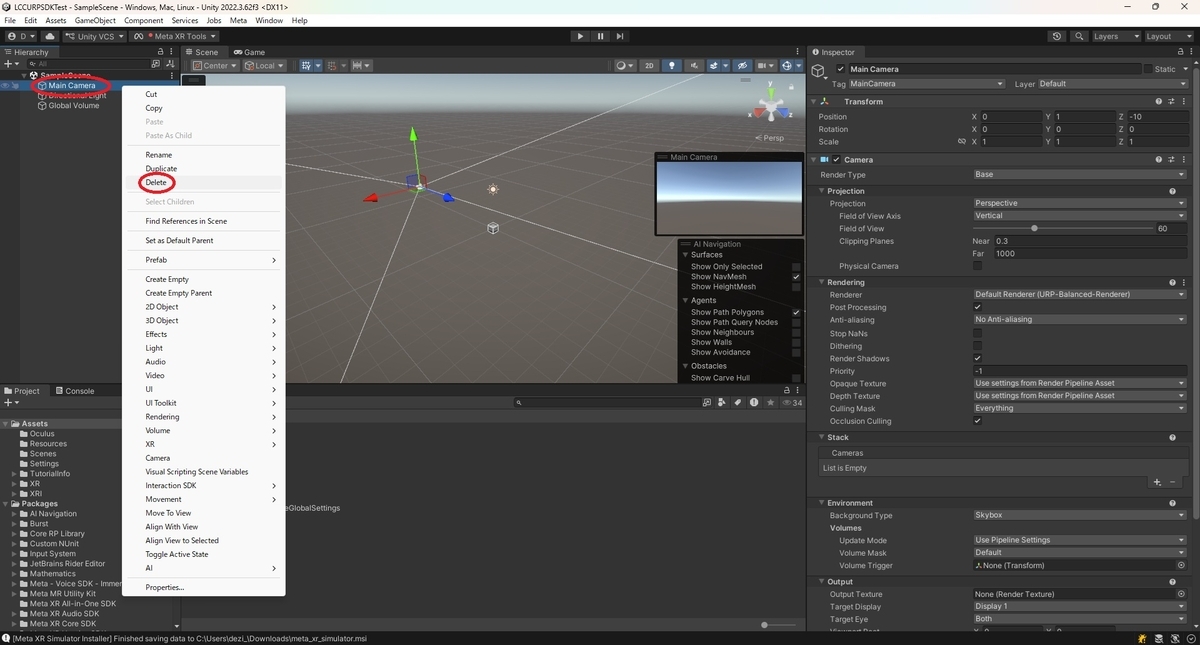Open the cloud services icon
This screenshot has height=645, width=1200.
coord(49,36)
